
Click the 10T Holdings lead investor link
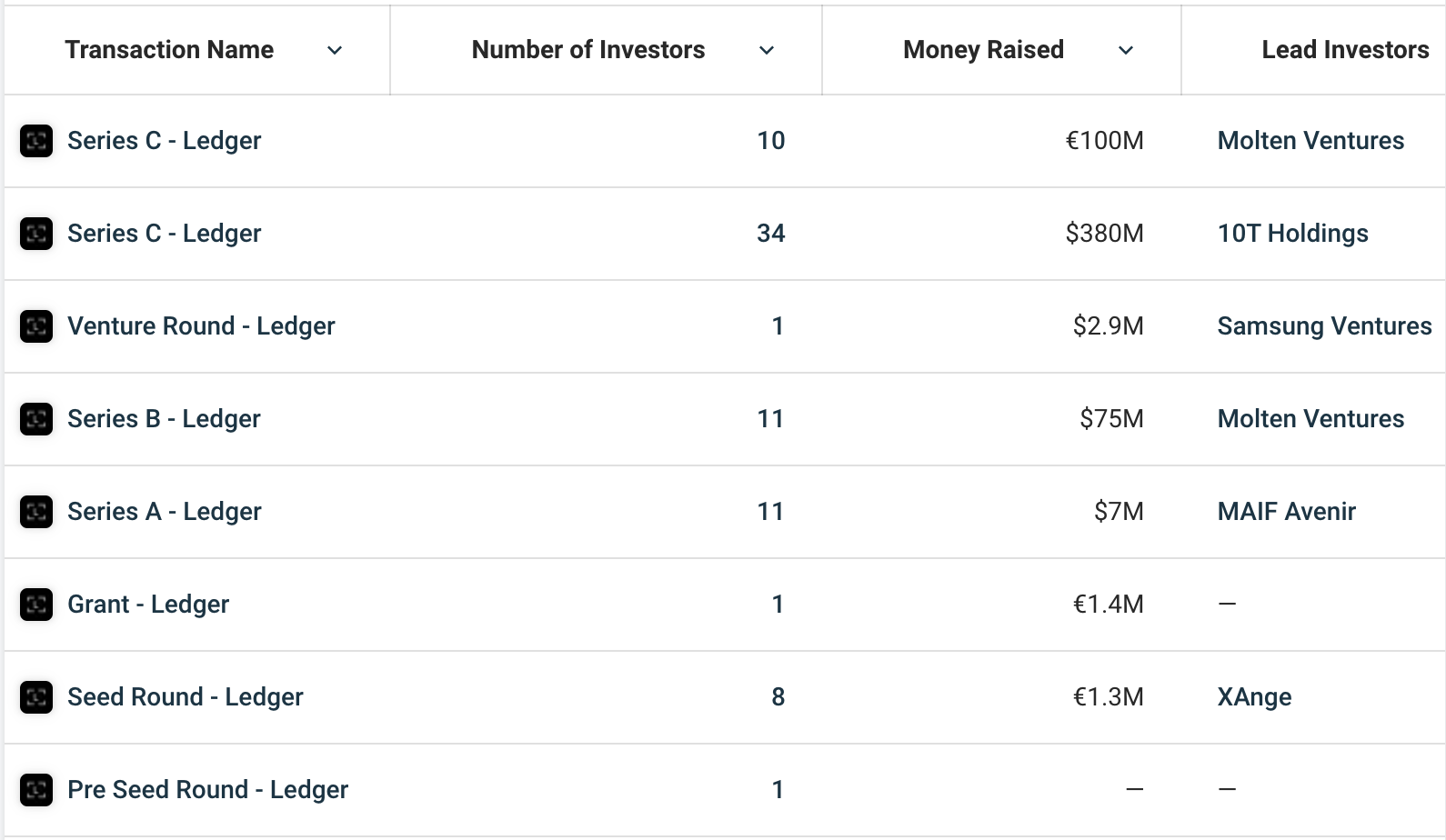pyautogui.click(x=1292, y=234)
